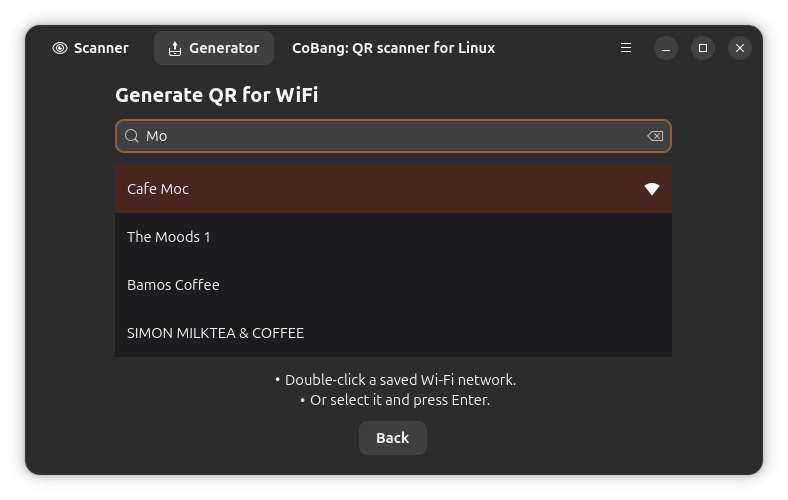The image size is (788, 500).
Task: Click the 'Generate QR for WiFi' heading
Action: coord(216,95)
